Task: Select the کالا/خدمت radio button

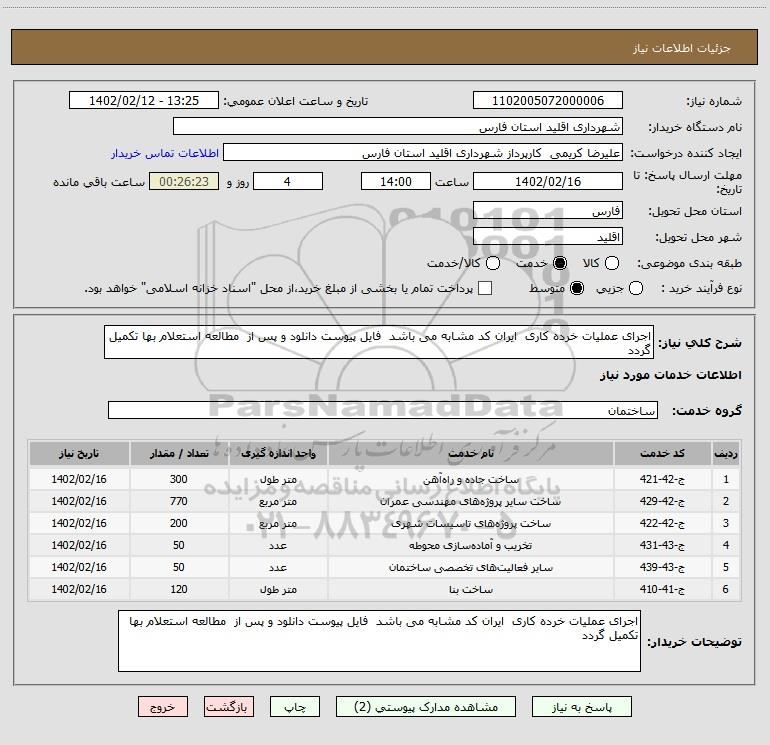Action: (493, 263)
